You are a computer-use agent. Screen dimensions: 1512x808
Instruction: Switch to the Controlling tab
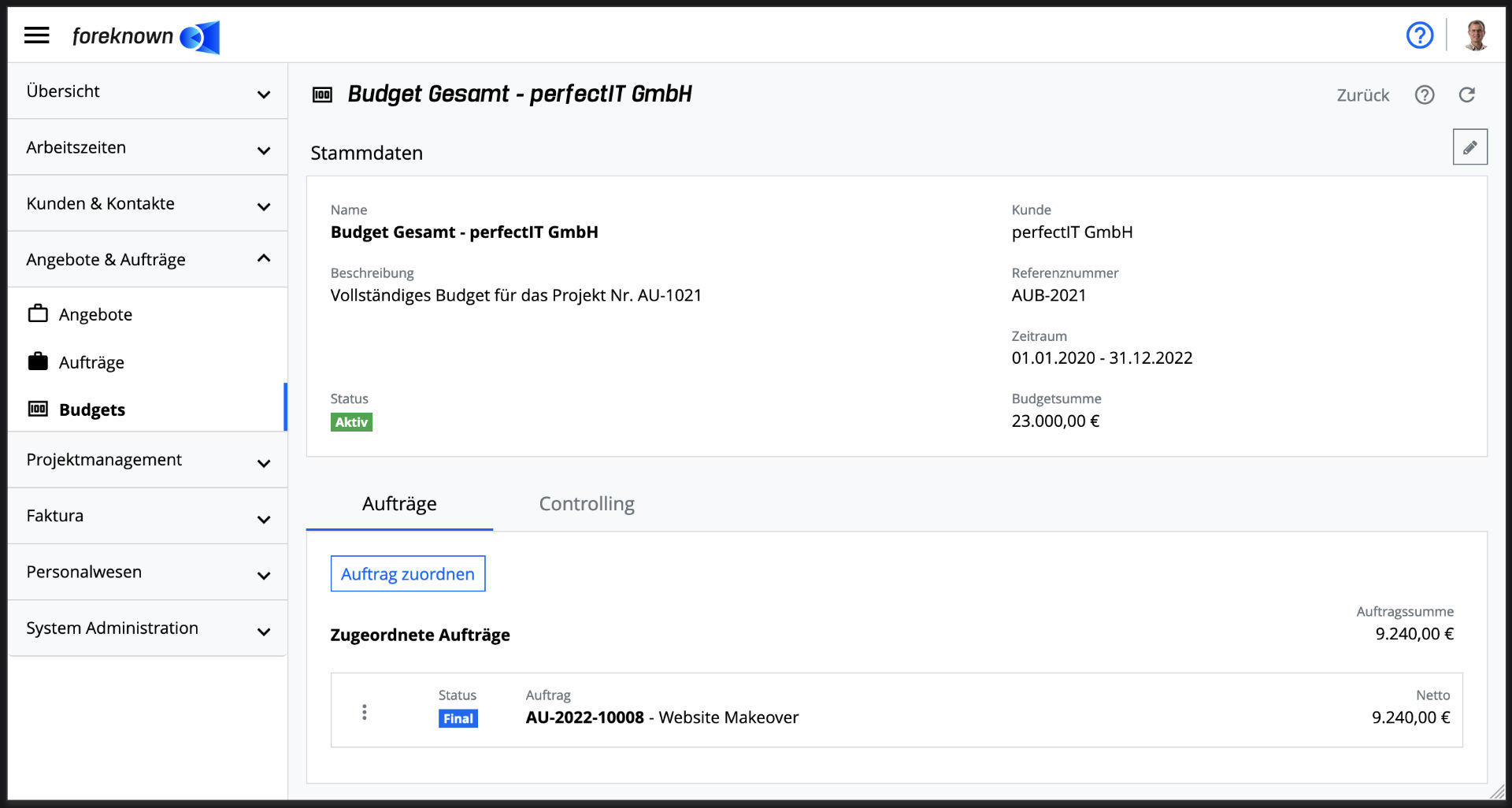587,504
